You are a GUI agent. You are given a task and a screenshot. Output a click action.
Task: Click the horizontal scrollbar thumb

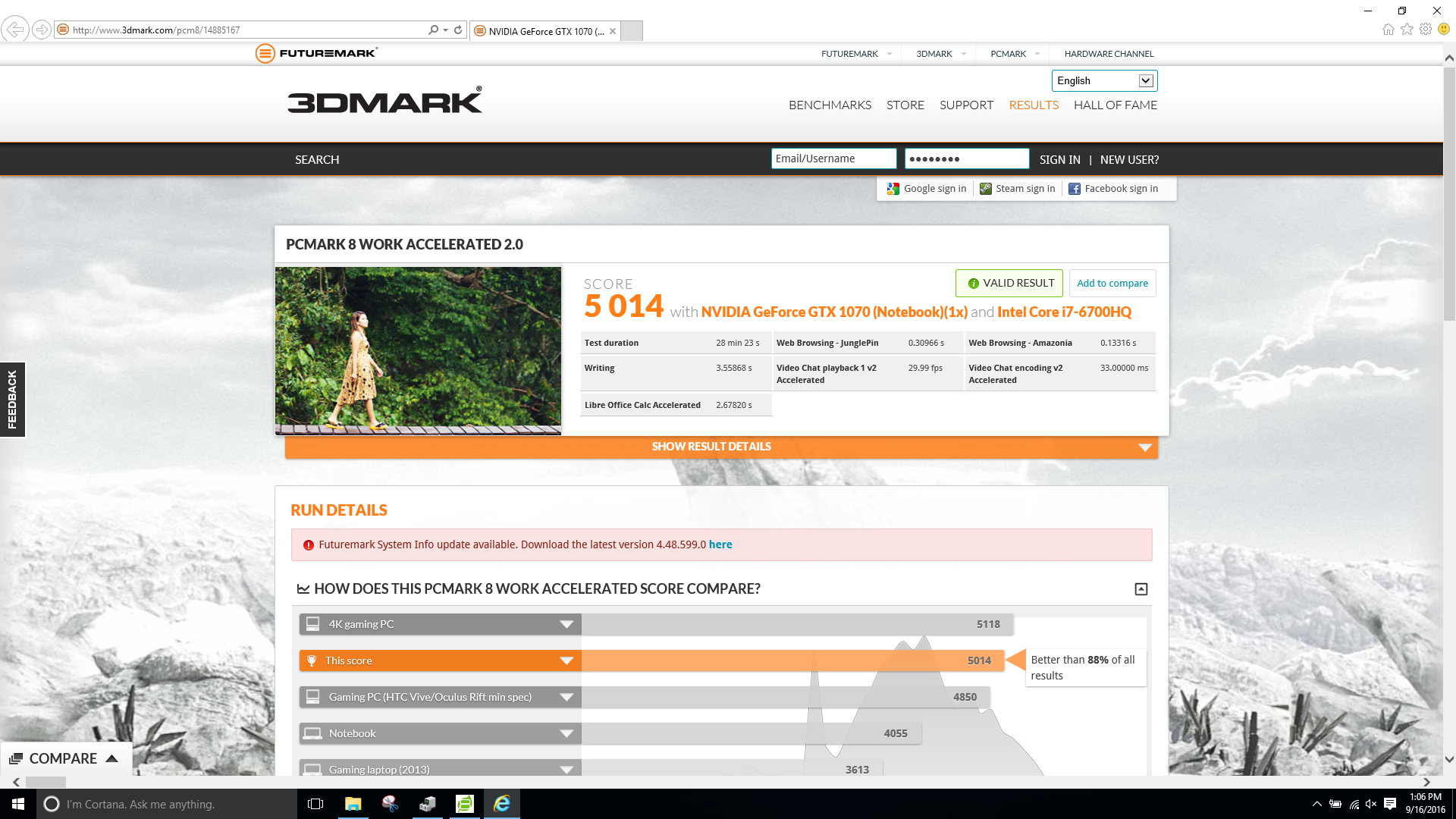[x=46, y=782]
